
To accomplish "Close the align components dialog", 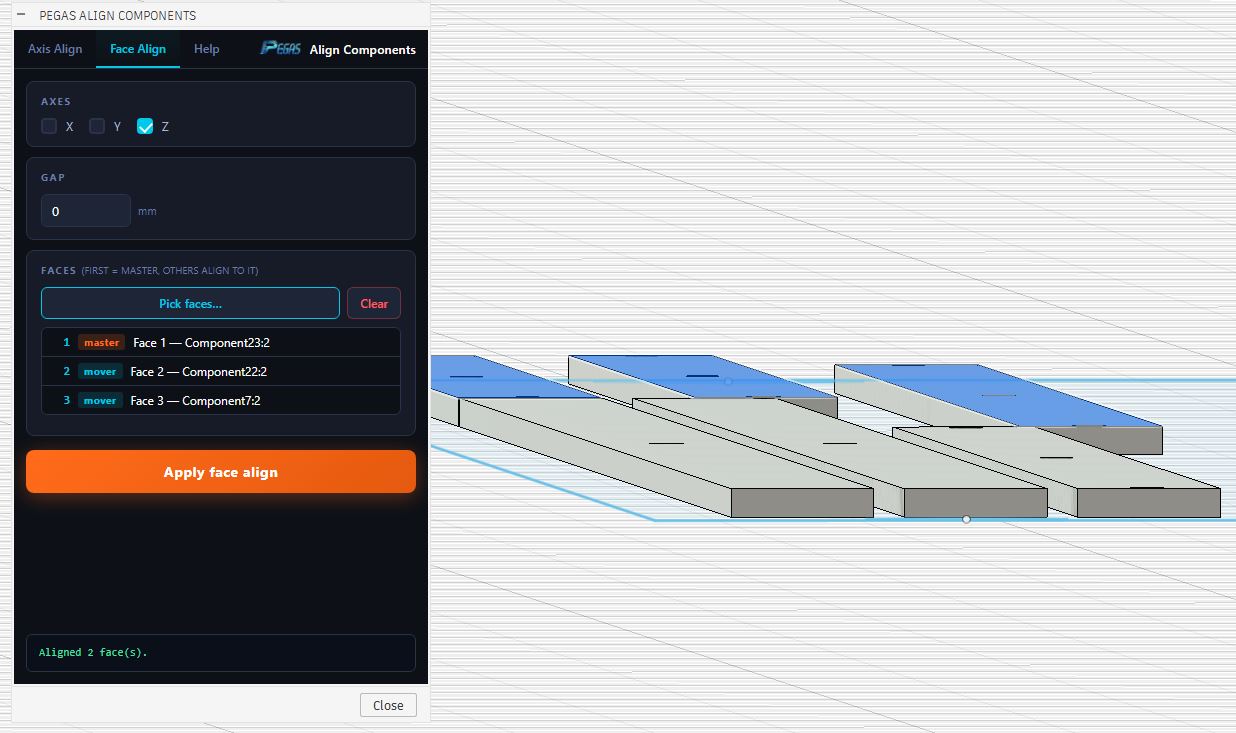I will tap(388, 705).
